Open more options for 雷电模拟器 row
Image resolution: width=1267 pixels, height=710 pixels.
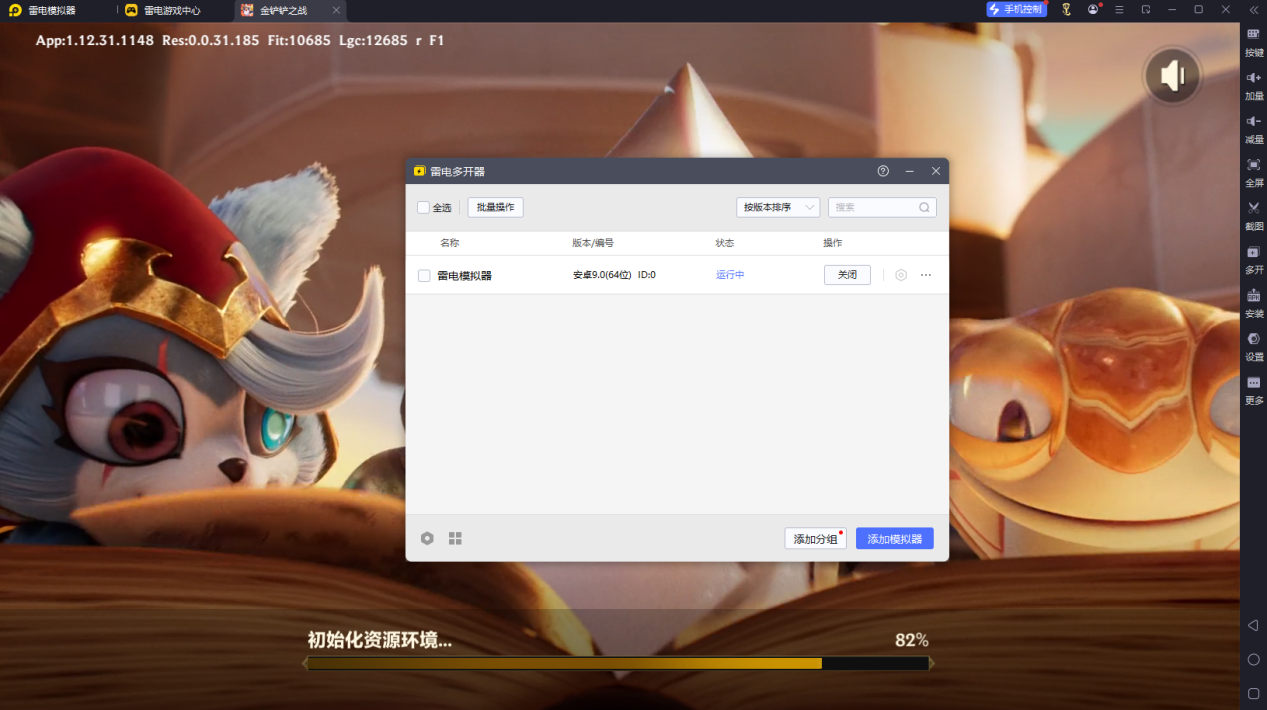[926, 275]
